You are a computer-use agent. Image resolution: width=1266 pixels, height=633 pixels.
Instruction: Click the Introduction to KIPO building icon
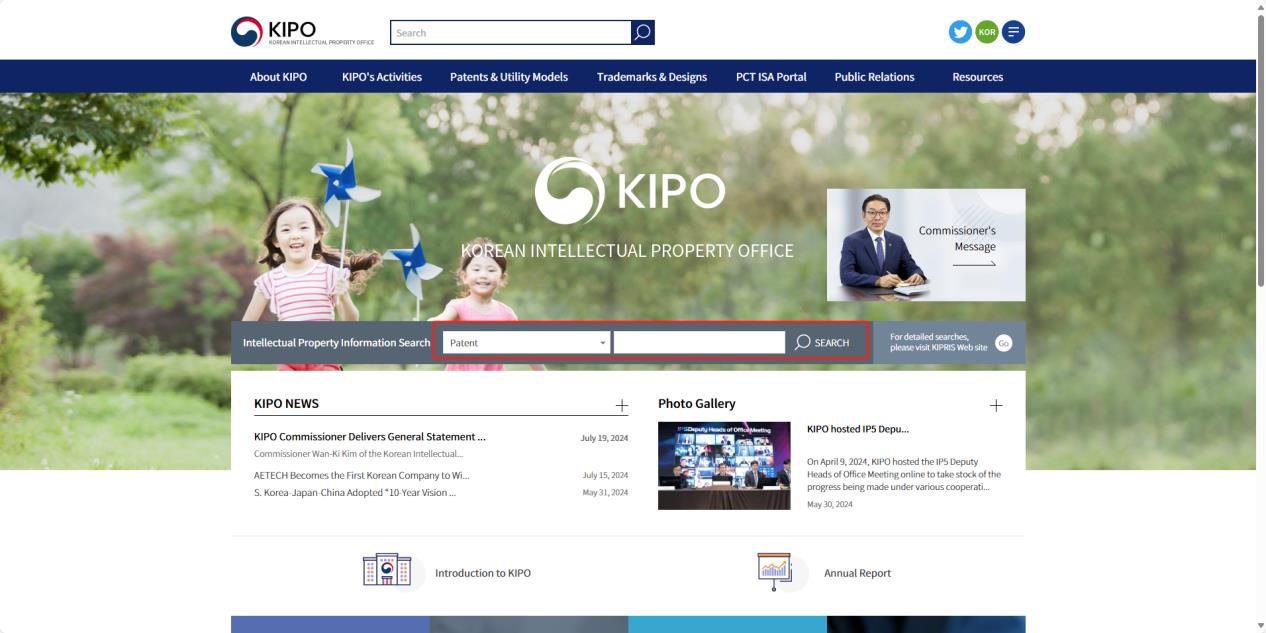387,570
